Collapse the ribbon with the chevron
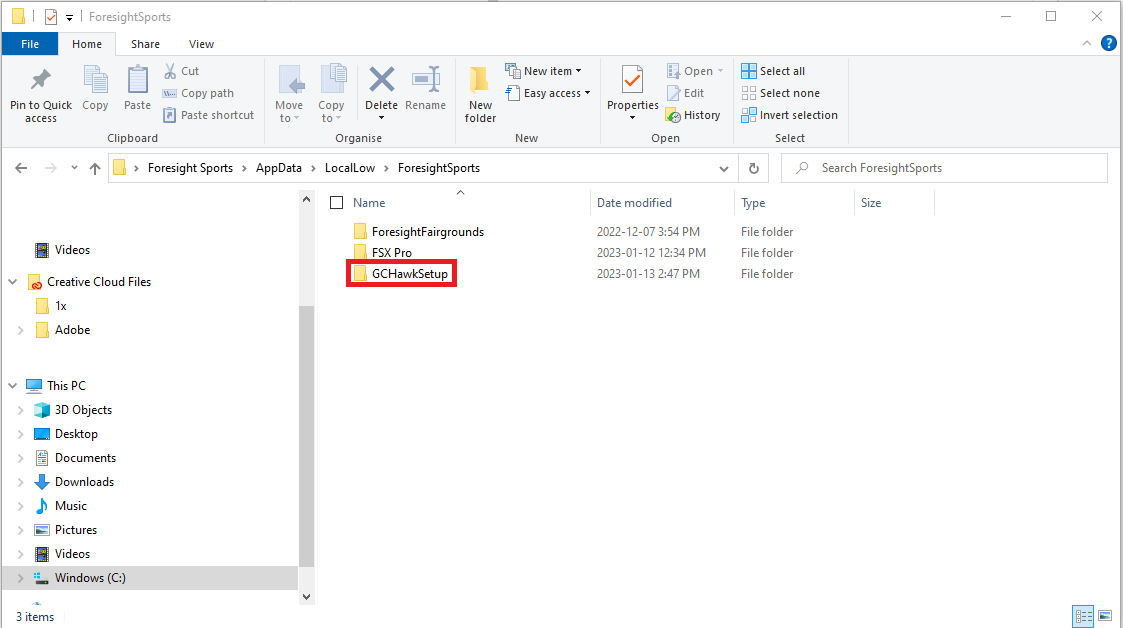This screenshot has width=1123, height=628. coord(1086,44)
